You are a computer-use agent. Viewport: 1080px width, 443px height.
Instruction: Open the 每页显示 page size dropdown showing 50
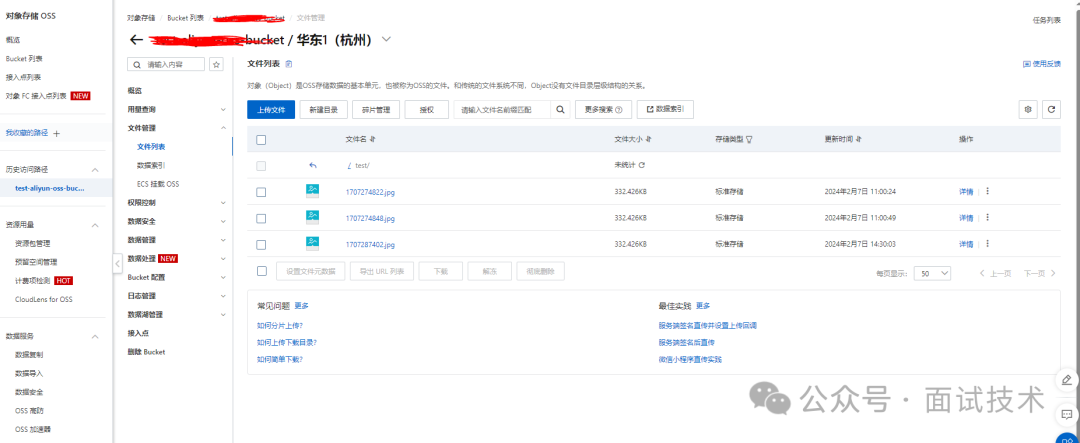point(932,273)
